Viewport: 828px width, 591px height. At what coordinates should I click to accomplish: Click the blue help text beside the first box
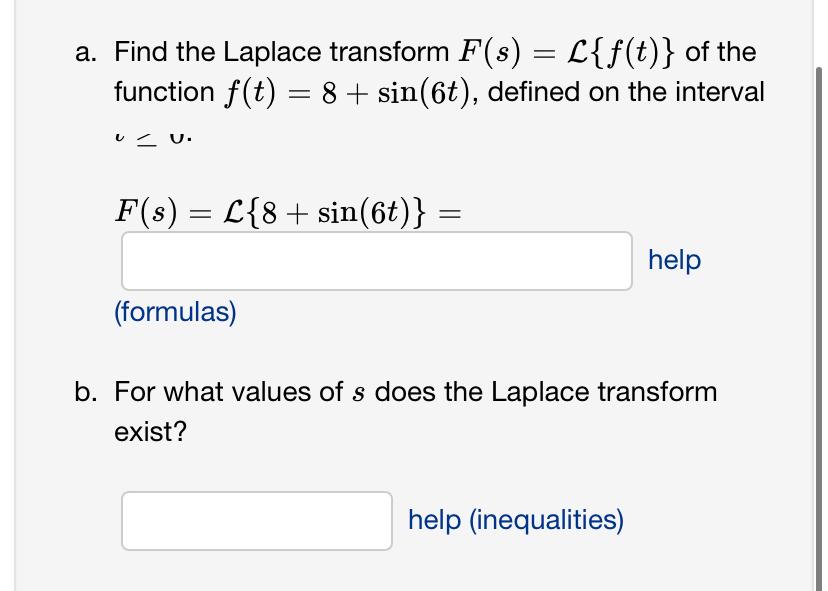(x=673, y=260)
